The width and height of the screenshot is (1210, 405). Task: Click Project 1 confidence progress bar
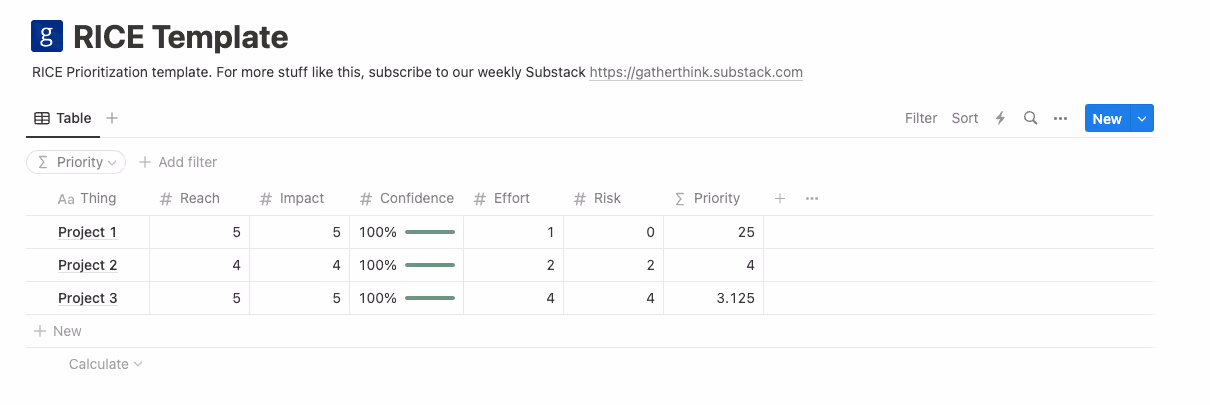430,232
